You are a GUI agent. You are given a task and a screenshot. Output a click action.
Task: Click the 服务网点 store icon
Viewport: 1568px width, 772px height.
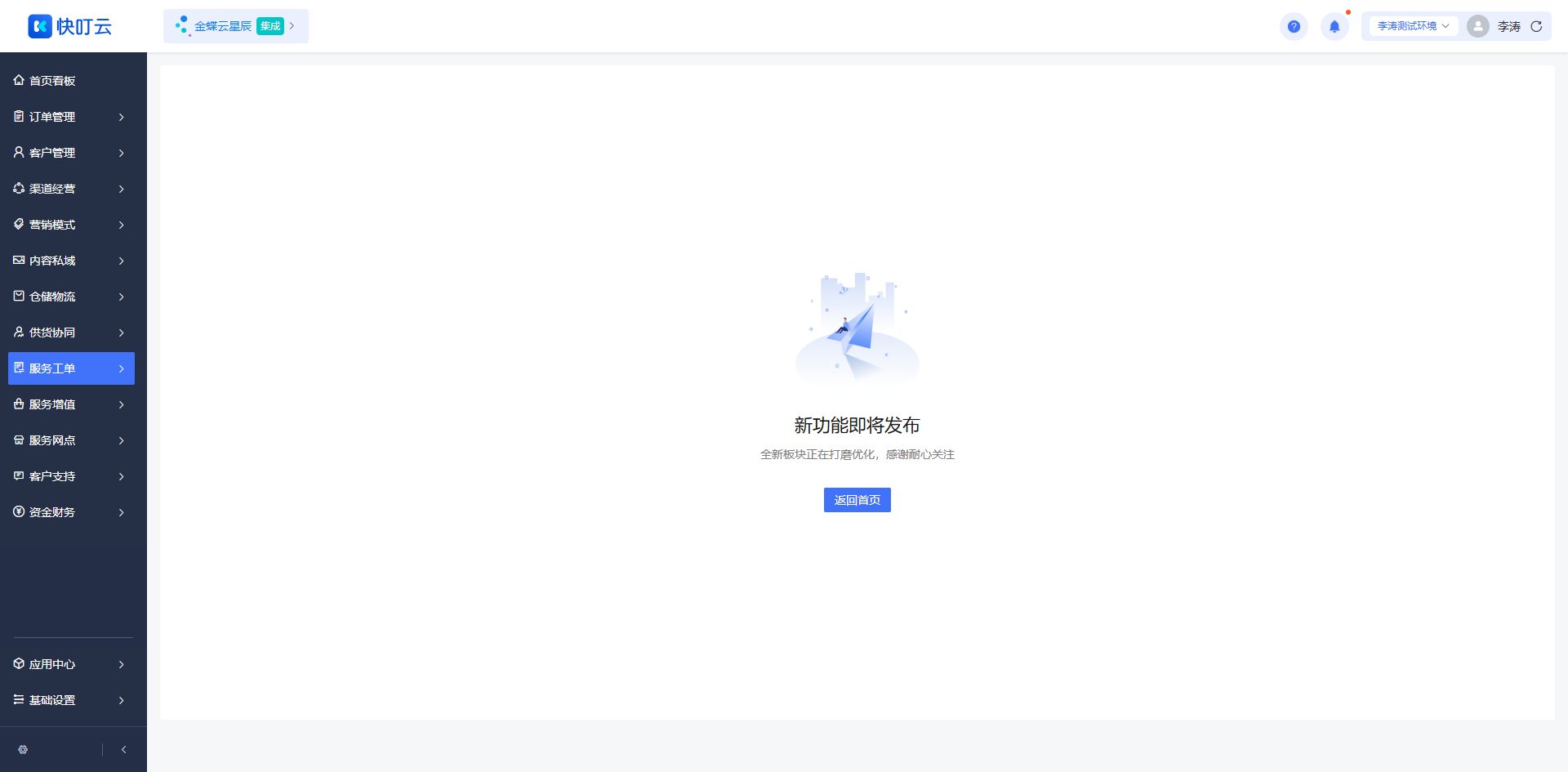(x=19, y=440)
